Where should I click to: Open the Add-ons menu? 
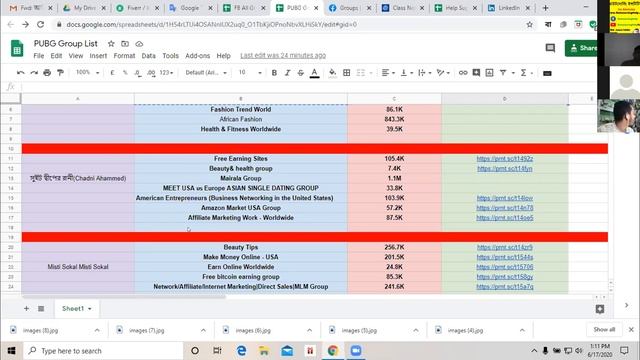pos(198,56)
